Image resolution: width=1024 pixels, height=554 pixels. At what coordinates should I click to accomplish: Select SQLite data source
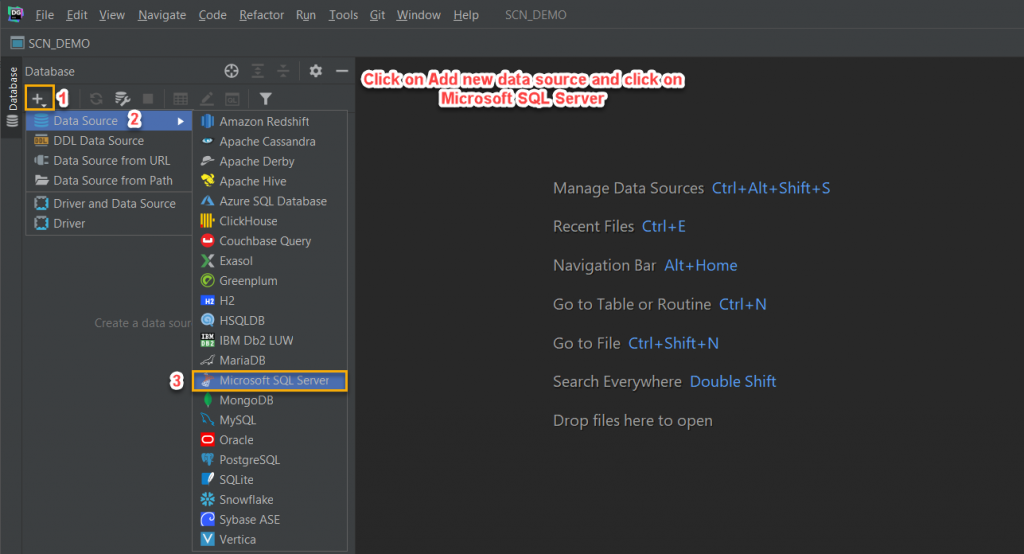(270, 480)
